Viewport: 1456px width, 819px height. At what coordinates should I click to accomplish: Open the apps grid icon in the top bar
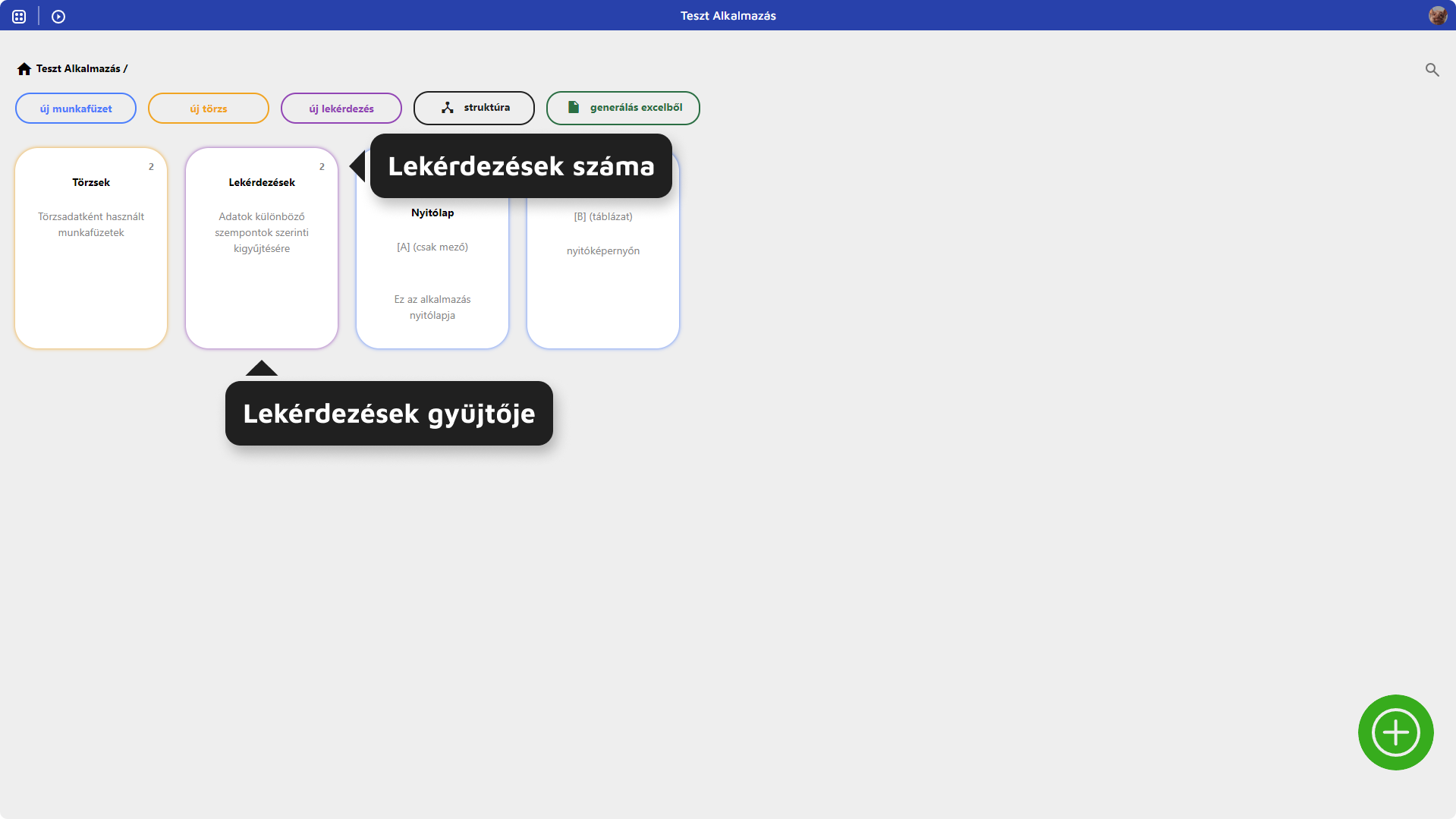(x=19, y=16)
